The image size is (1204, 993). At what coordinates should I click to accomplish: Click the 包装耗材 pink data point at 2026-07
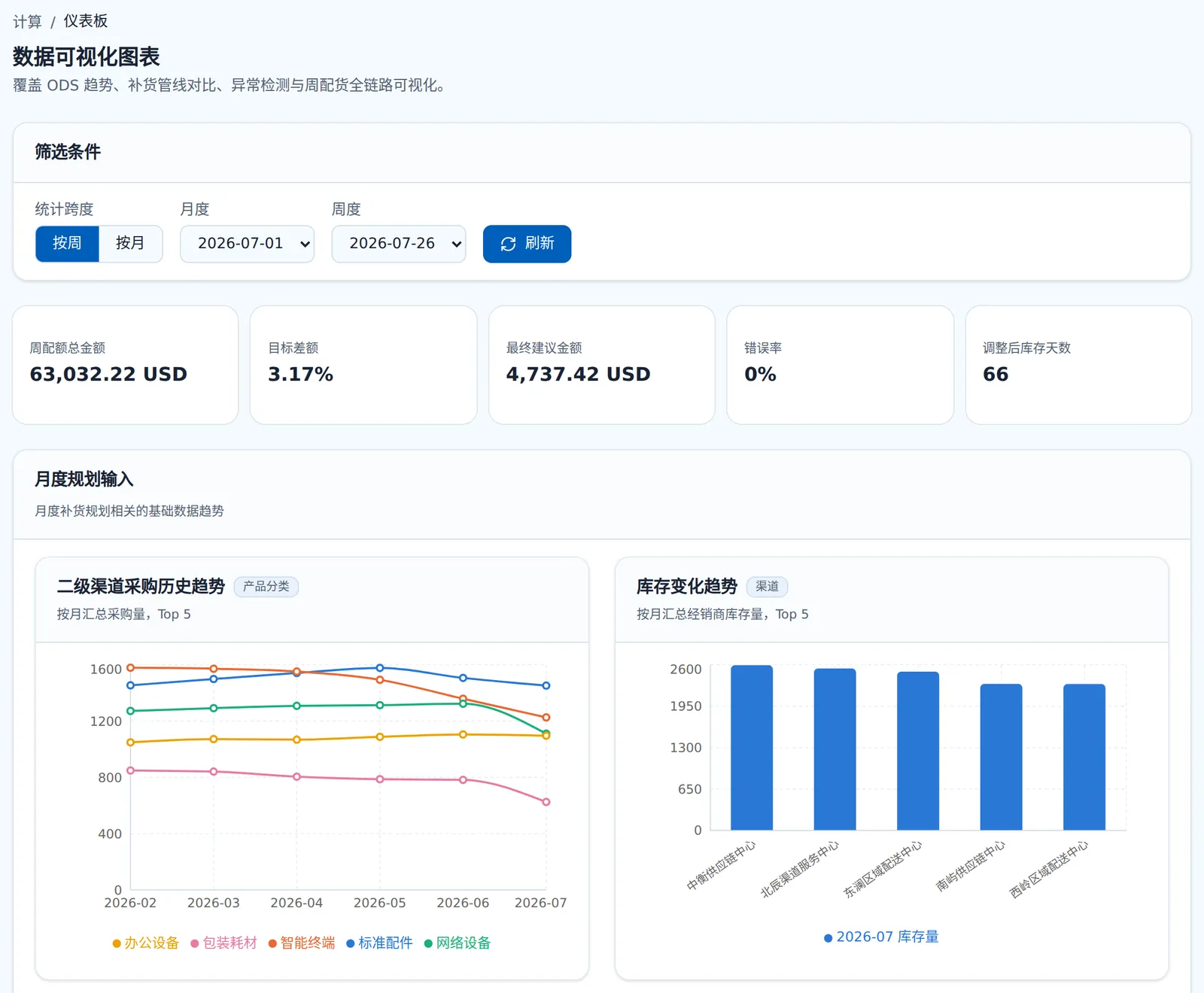(x=546, y=802)
